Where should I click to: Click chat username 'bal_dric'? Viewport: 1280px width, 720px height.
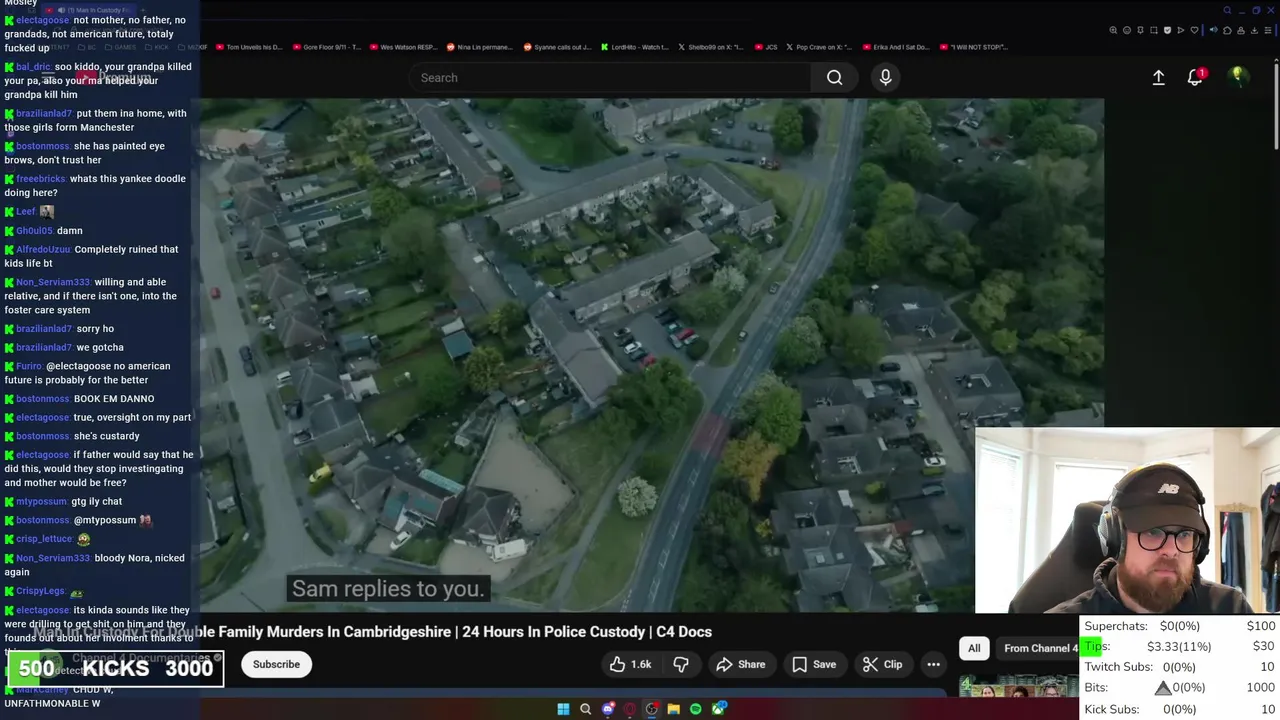pyautogui.click(x=33, y=67)
